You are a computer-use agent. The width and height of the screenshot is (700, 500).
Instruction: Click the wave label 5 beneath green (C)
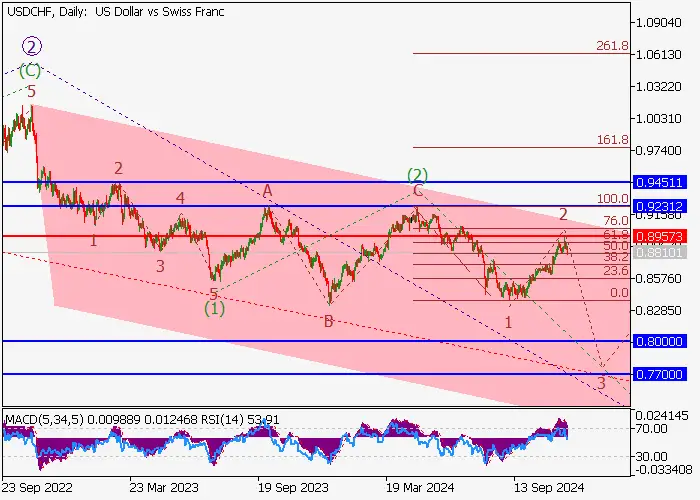coord(31,92)
